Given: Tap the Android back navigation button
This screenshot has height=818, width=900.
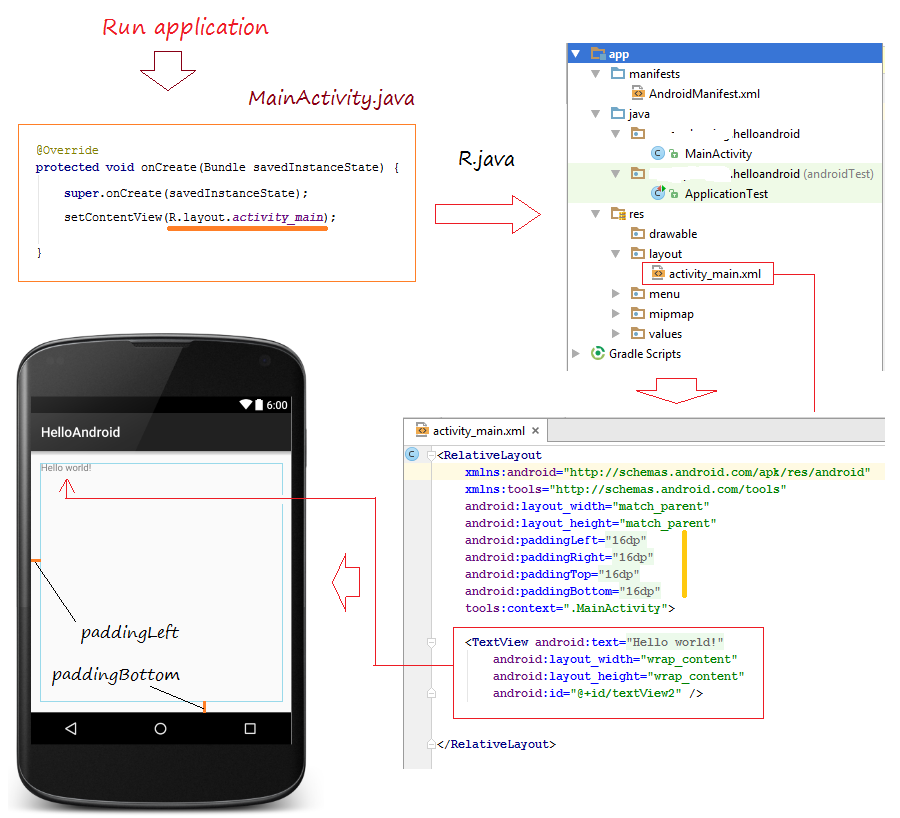Looking at the screenshot, I should (x=71, y=729).
